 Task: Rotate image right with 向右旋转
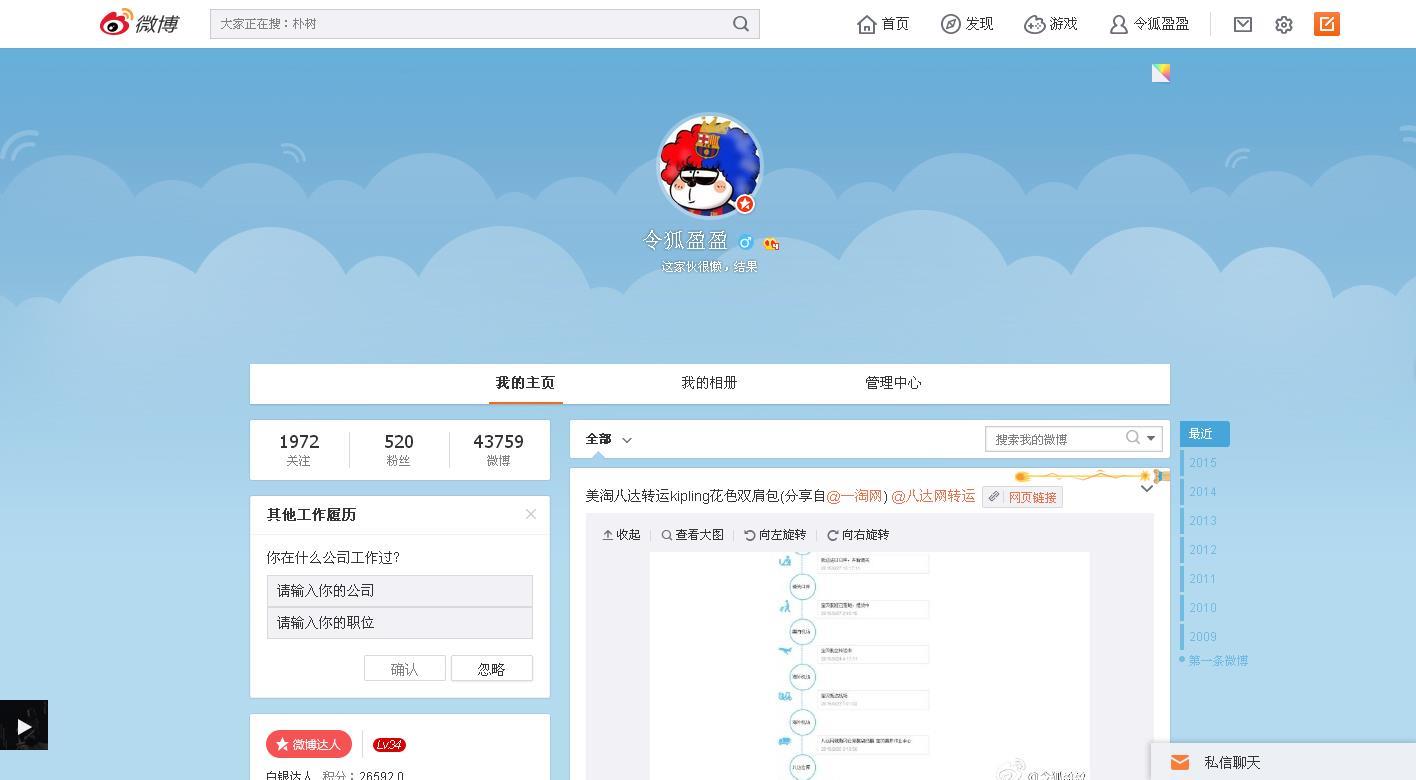(858, 535)
